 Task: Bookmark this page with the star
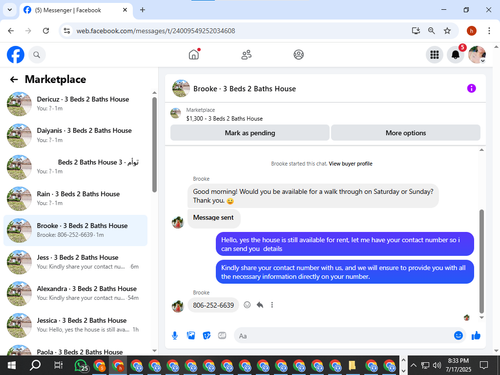447,31
